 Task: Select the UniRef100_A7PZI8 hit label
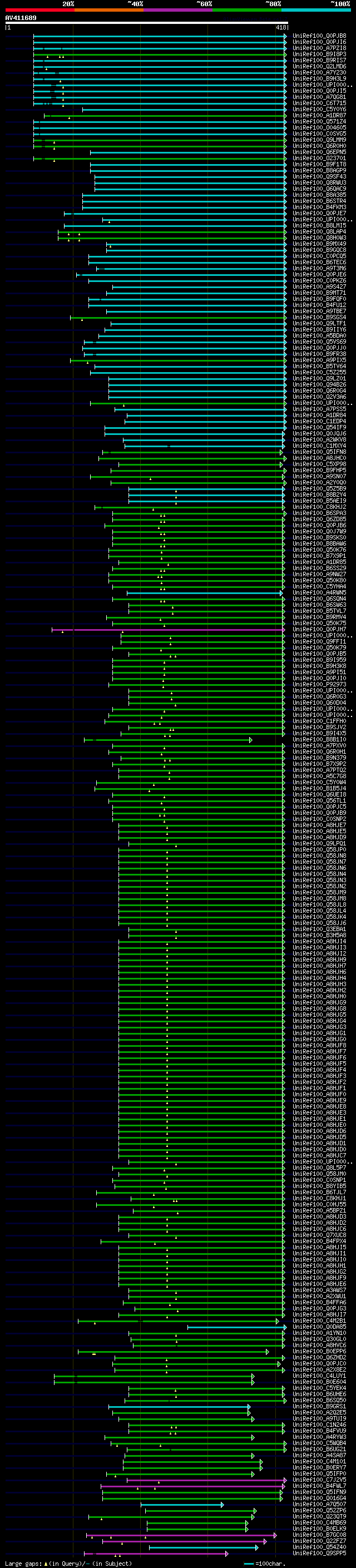pos(319,48)
